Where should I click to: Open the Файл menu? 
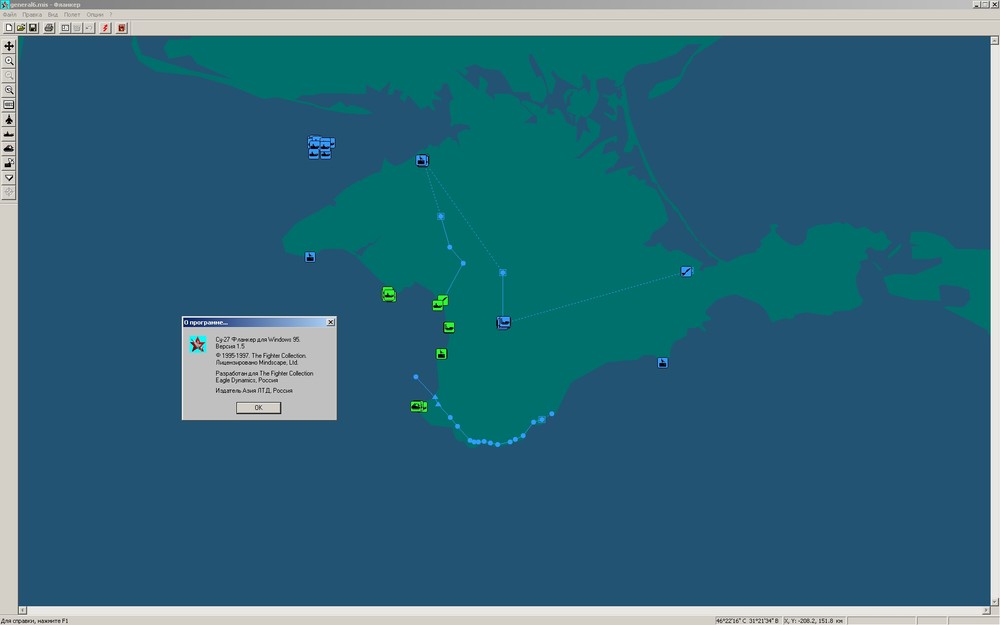pyautogui.click(x=10, y=14)
